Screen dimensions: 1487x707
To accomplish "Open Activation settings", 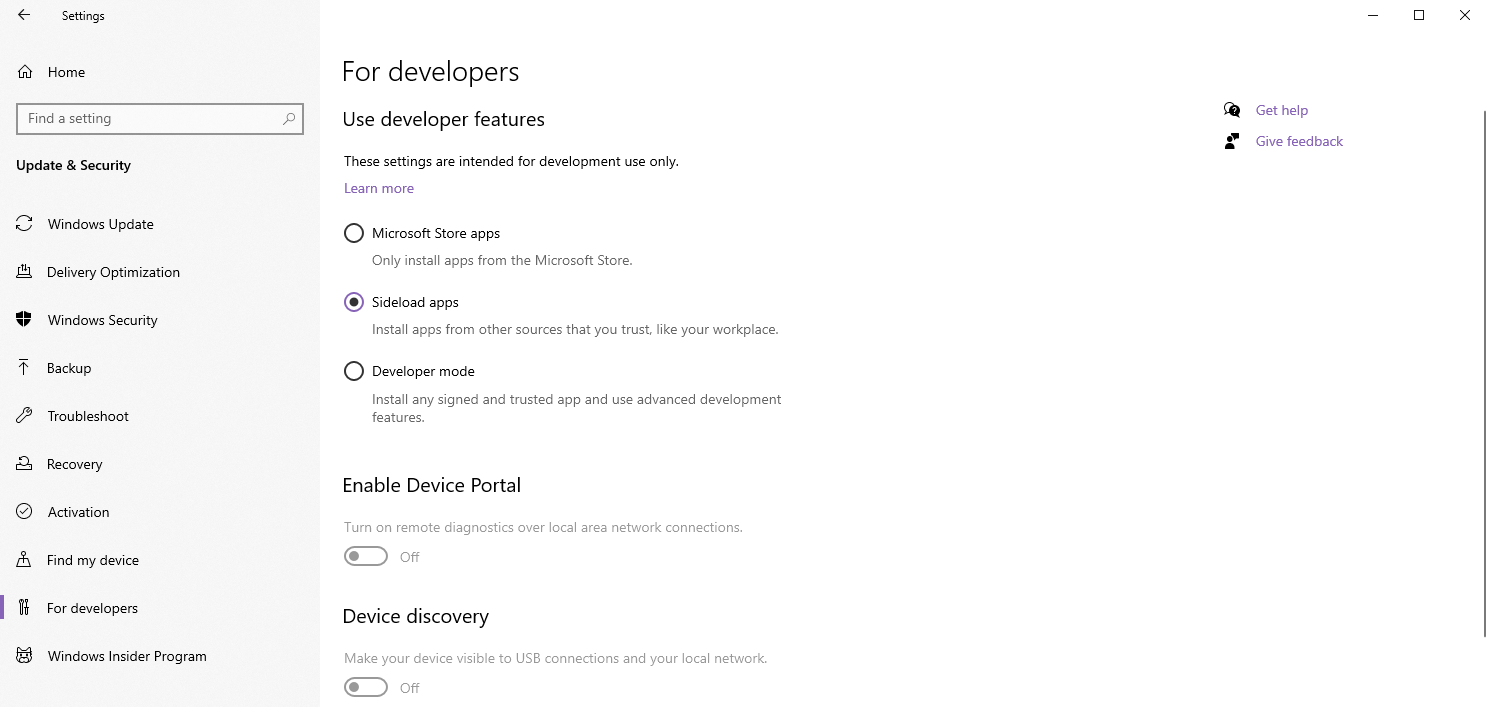I will pos(24,512).
